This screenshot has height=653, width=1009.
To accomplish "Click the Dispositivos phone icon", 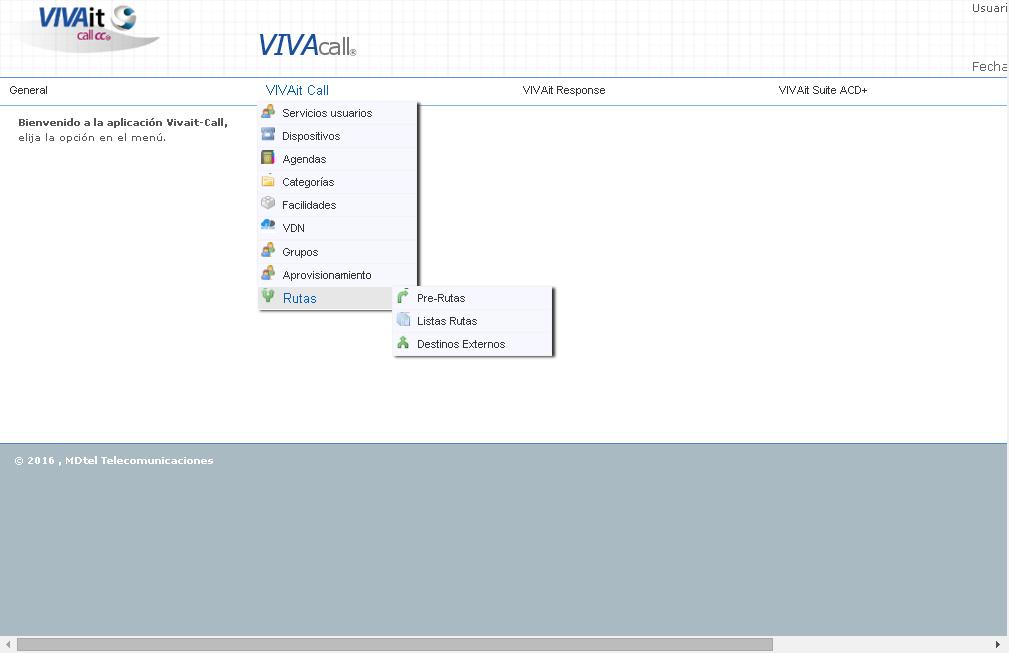I will pos(268,134).
